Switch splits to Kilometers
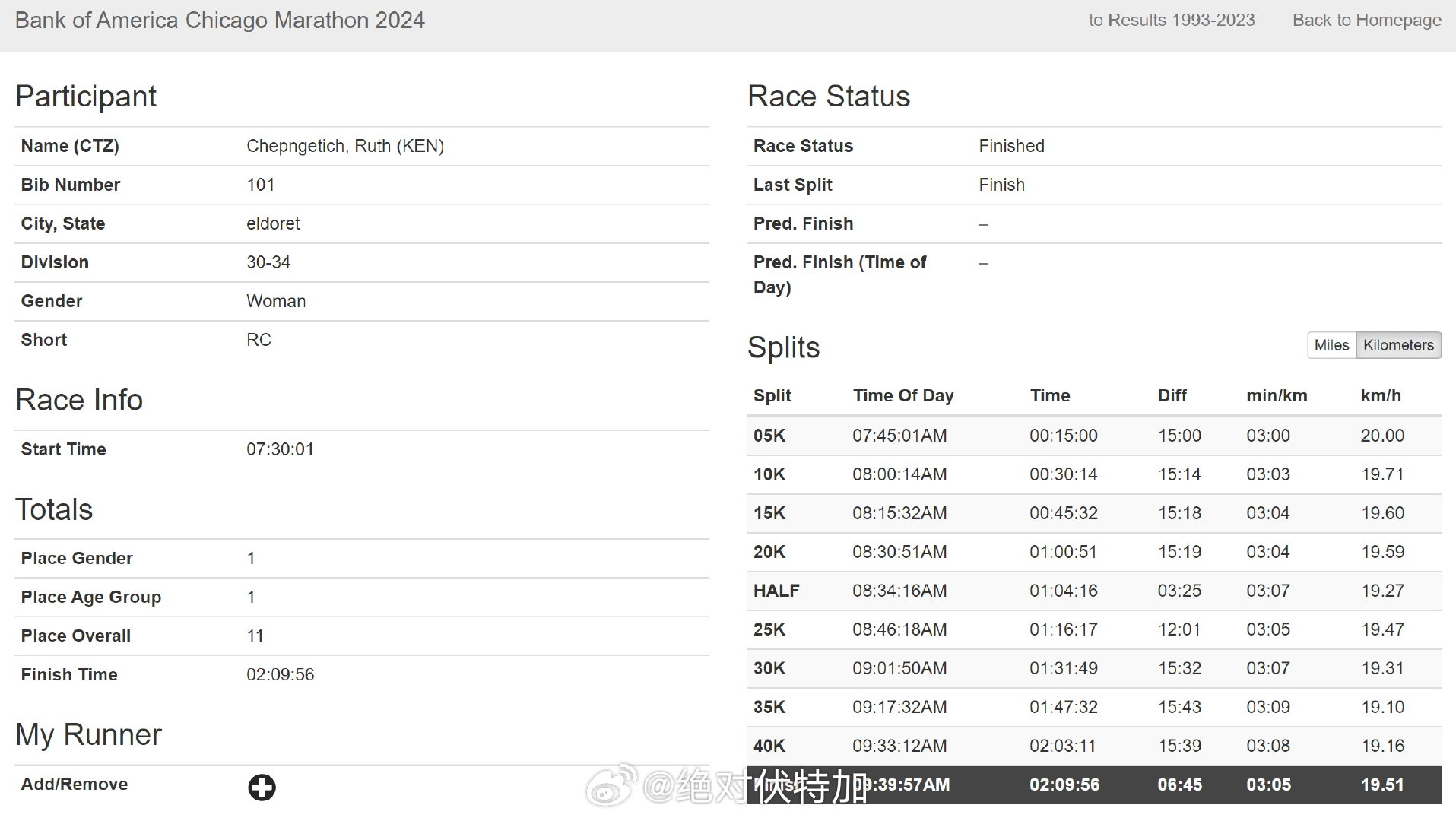This screenshot has height=821, width=1456. [1398, 345]
